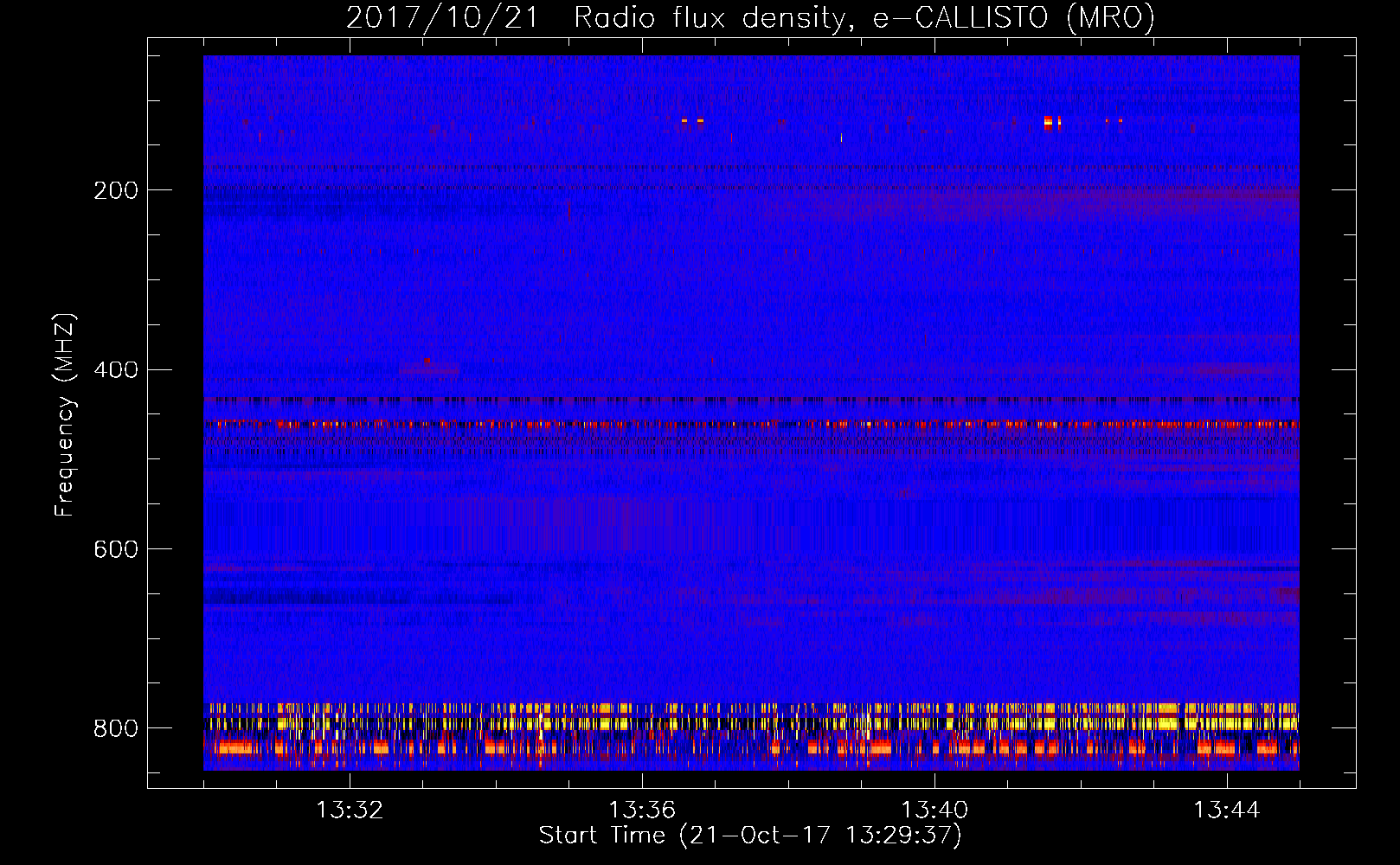1400x865 pixels.
Task: Click the "Frequency (MHZ)" axis label
Action: point(65,415)
